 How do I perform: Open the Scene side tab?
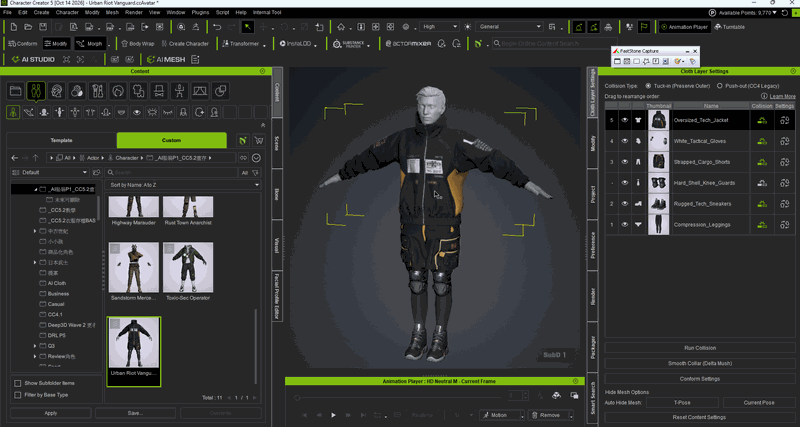277,143
